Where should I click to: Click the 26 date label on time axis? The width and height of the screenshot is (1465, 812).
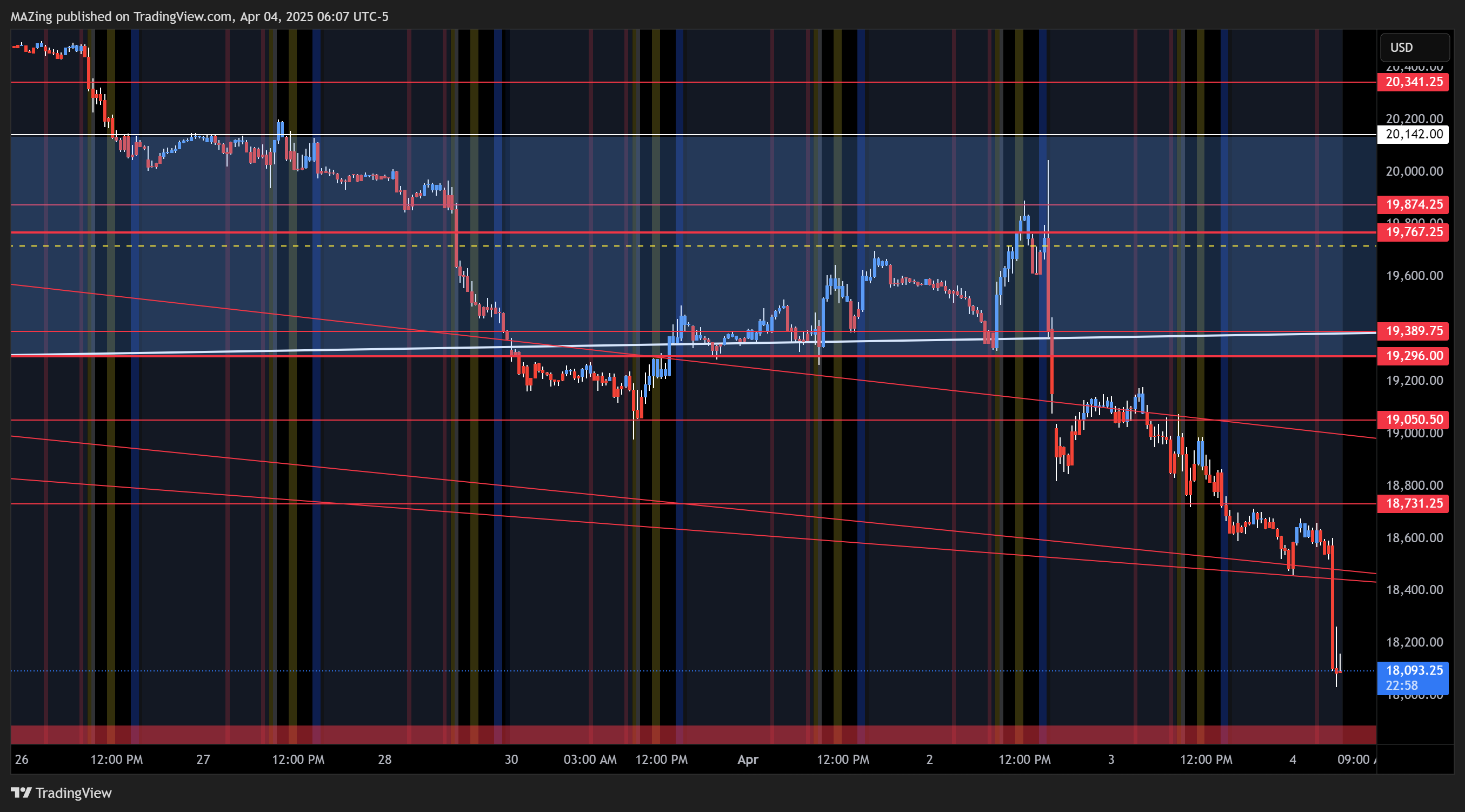click(22, 759)
